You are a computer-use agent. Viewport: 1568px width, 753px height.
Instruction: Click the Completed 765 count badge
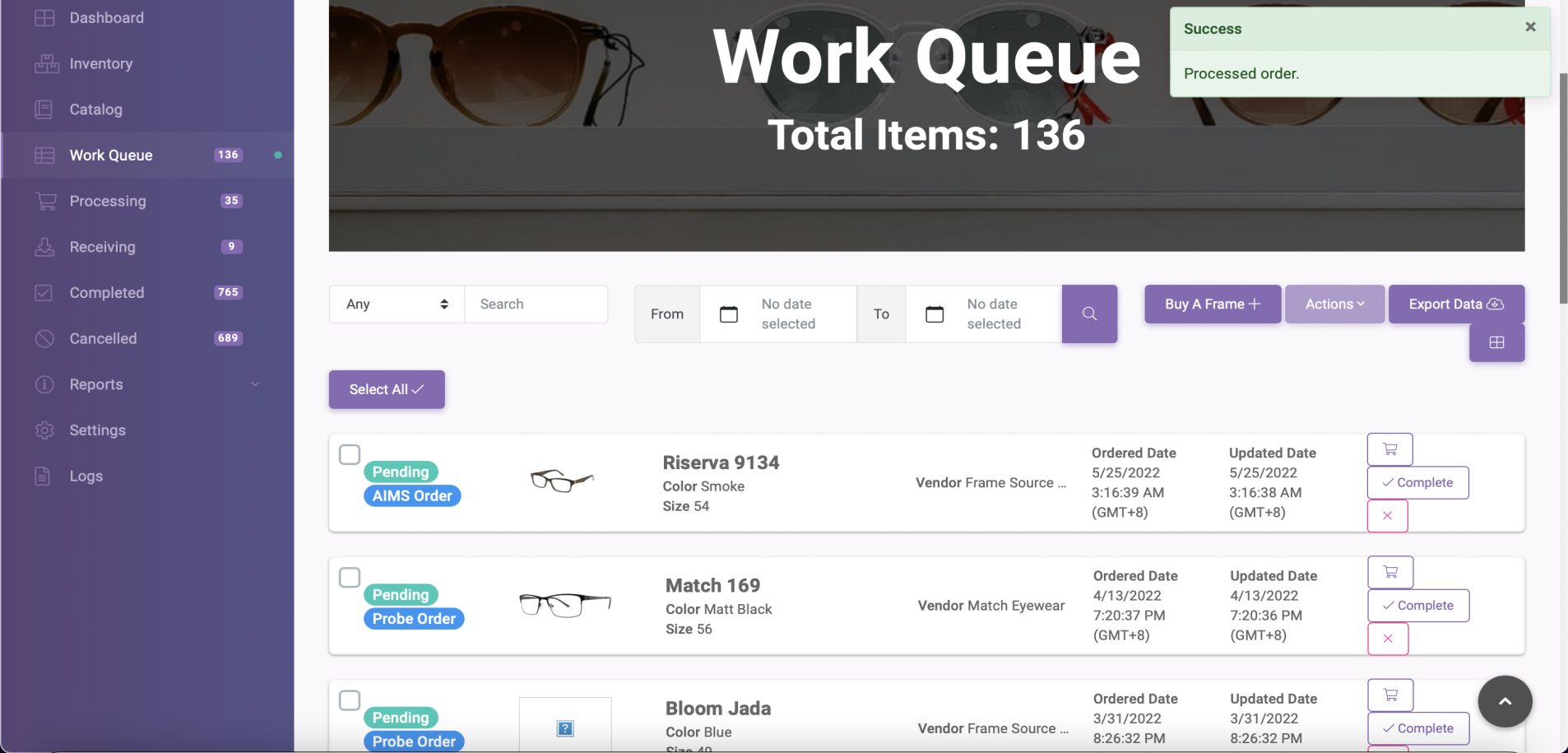click(x=228, y=292)
